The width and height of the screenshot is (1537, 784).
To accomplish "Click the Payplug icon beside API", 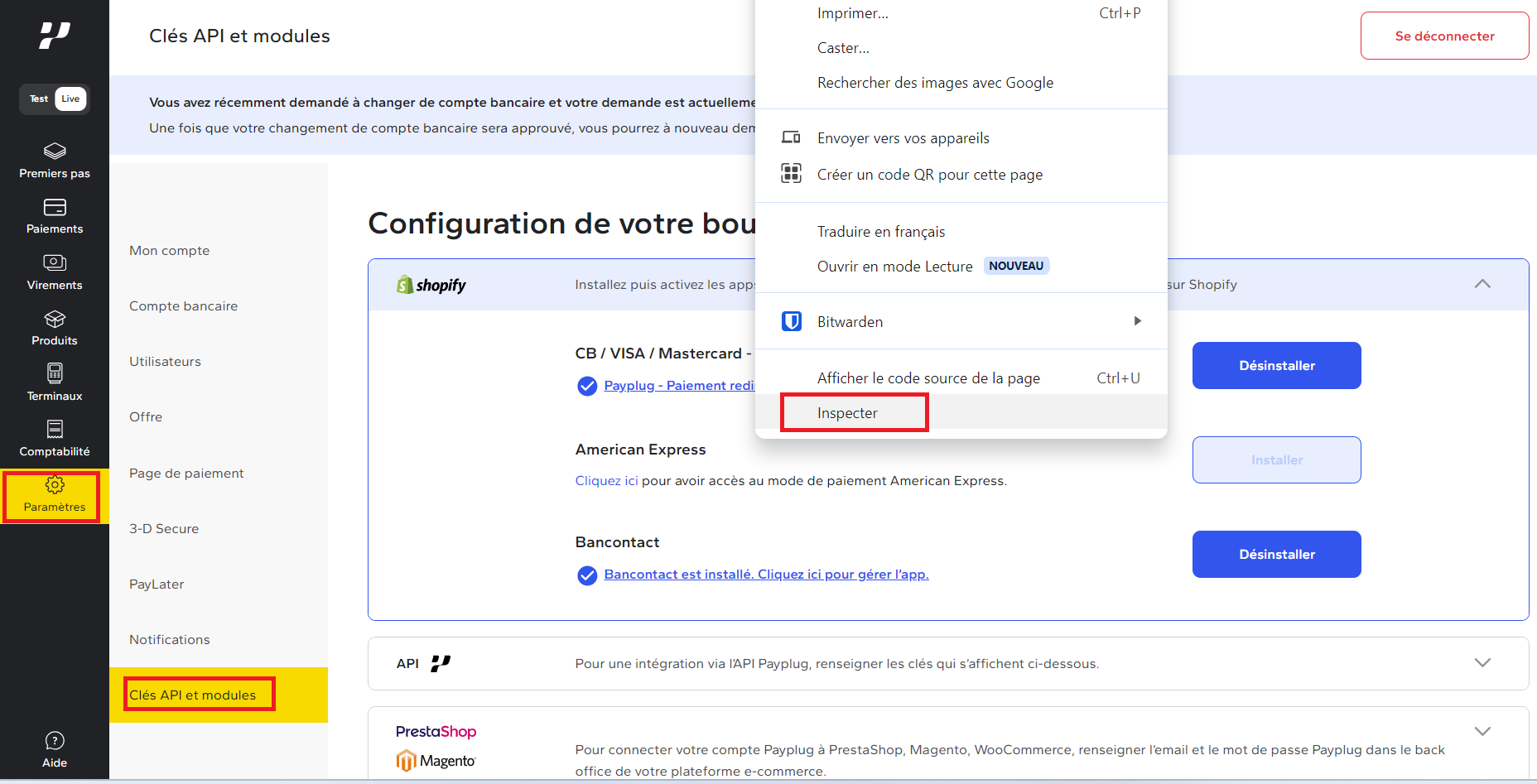I will click(441, 663).
